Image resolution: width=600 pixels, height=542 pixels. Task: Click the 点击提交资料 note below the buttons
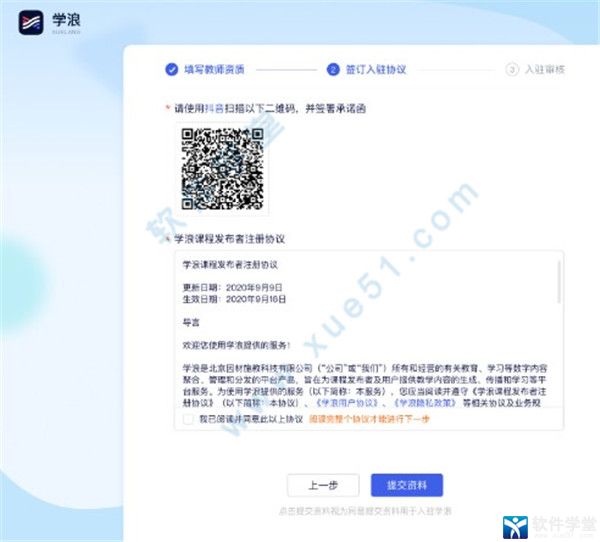(365, 511)
